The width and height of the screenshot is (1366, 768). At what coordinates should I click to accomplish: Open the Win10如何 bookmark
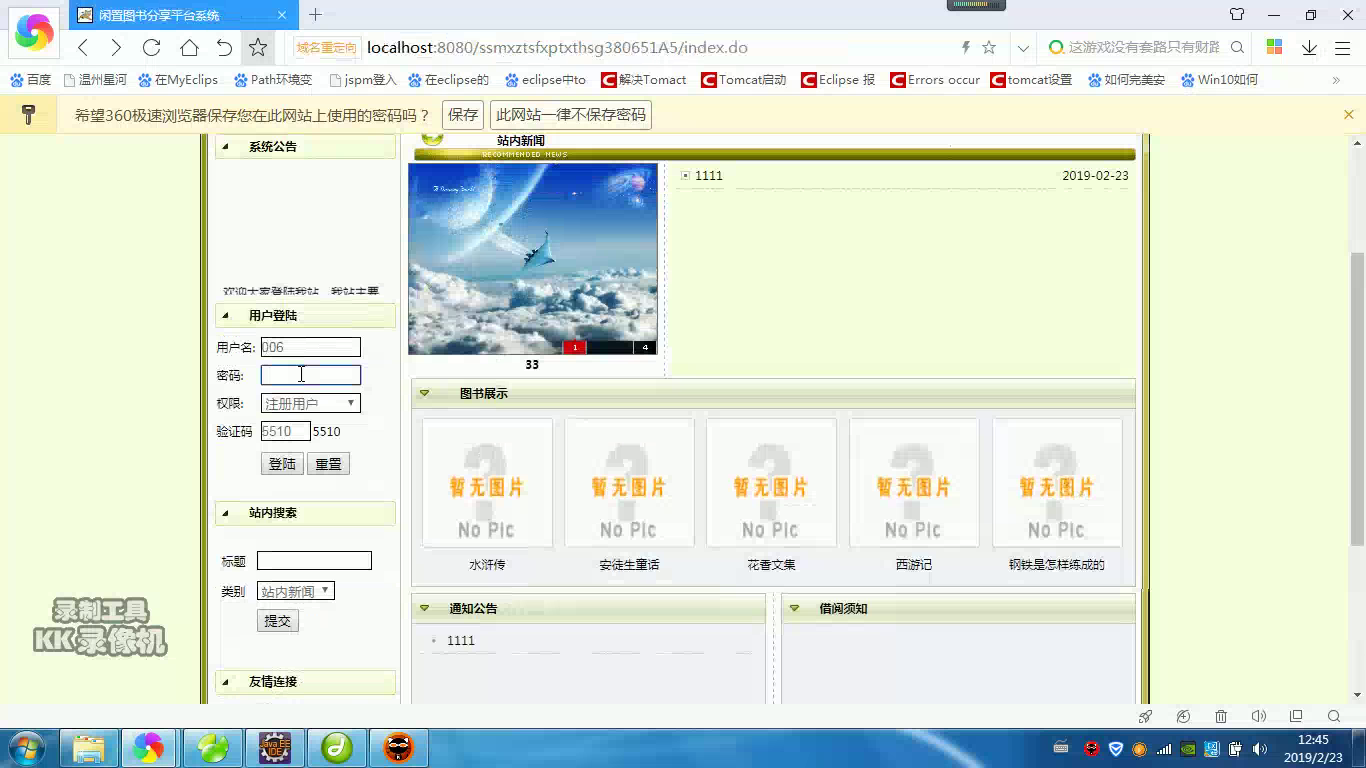tap(1218, 80)
